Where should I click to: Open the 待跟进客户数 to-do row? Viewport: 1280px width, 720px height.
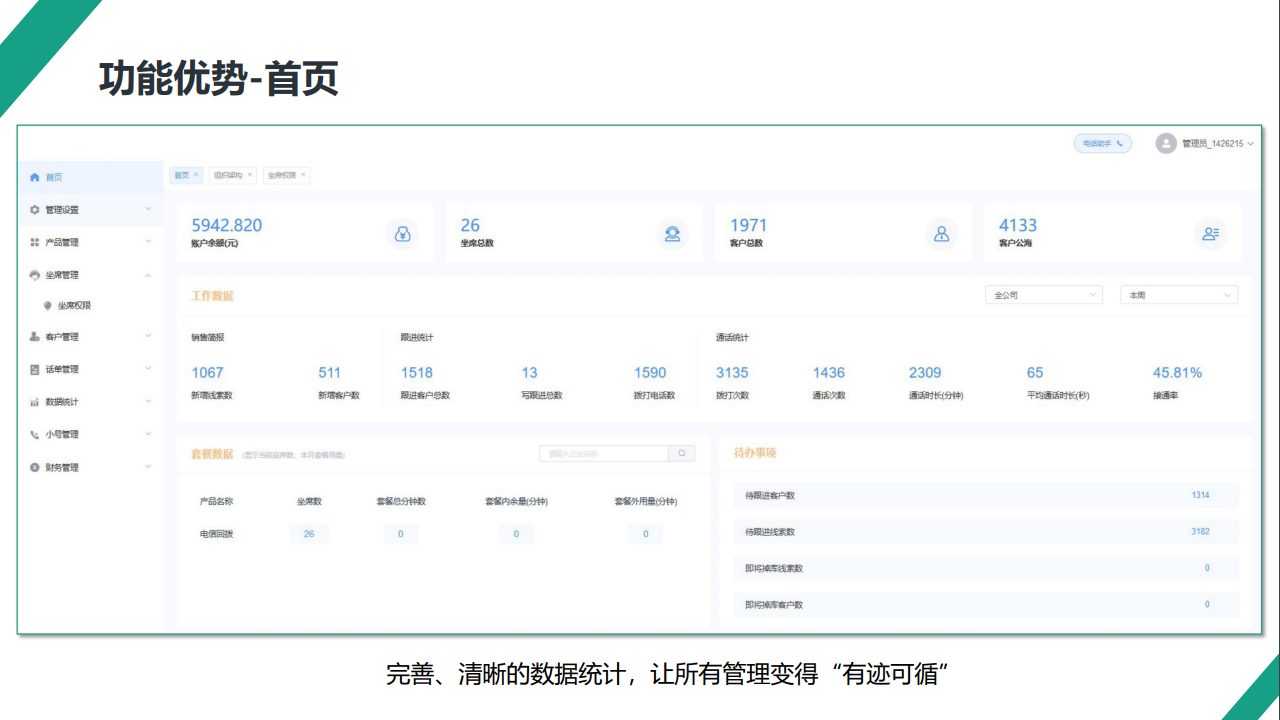(985, 495)
